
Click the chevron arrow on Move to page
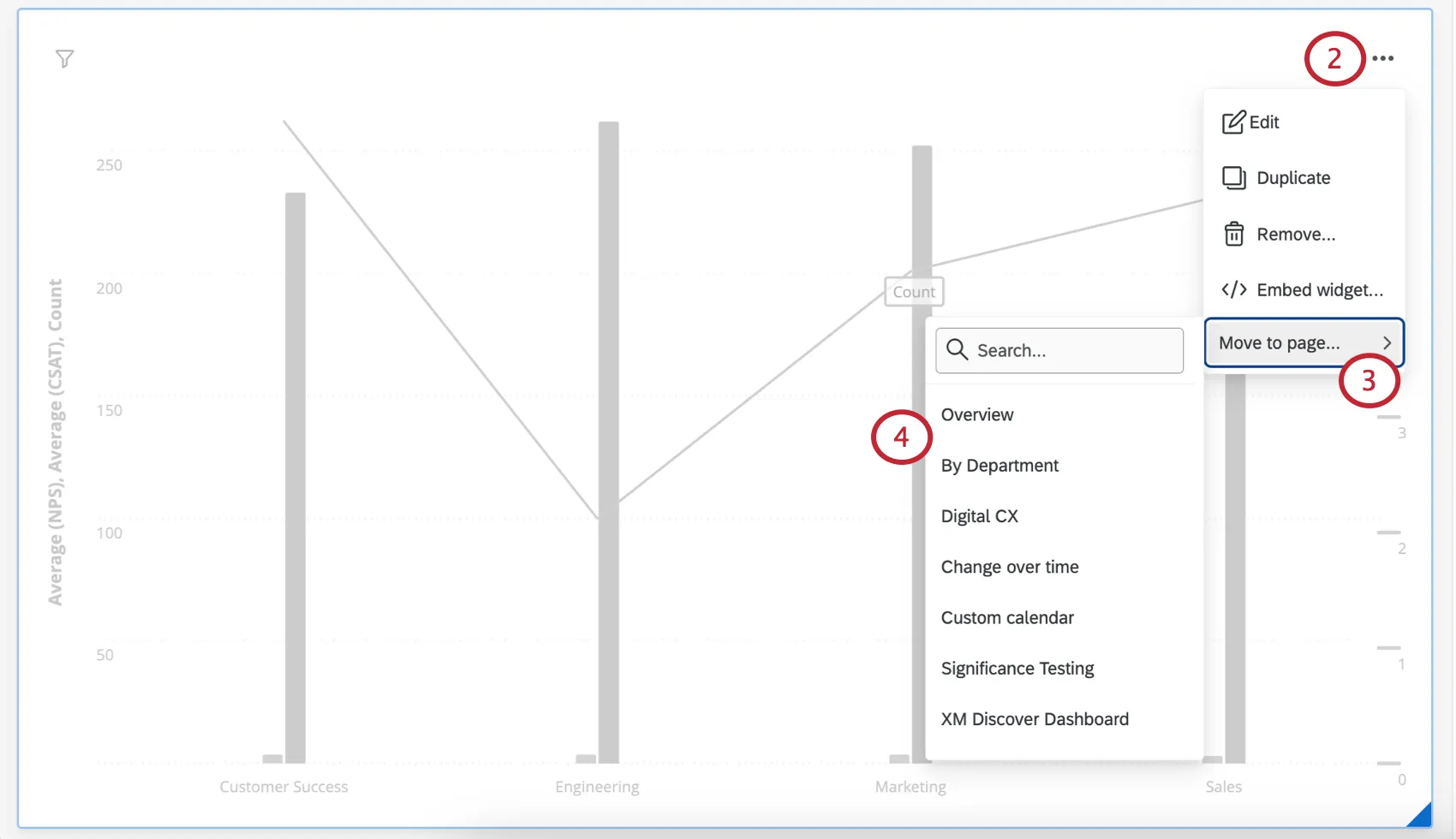[1388, 342]
